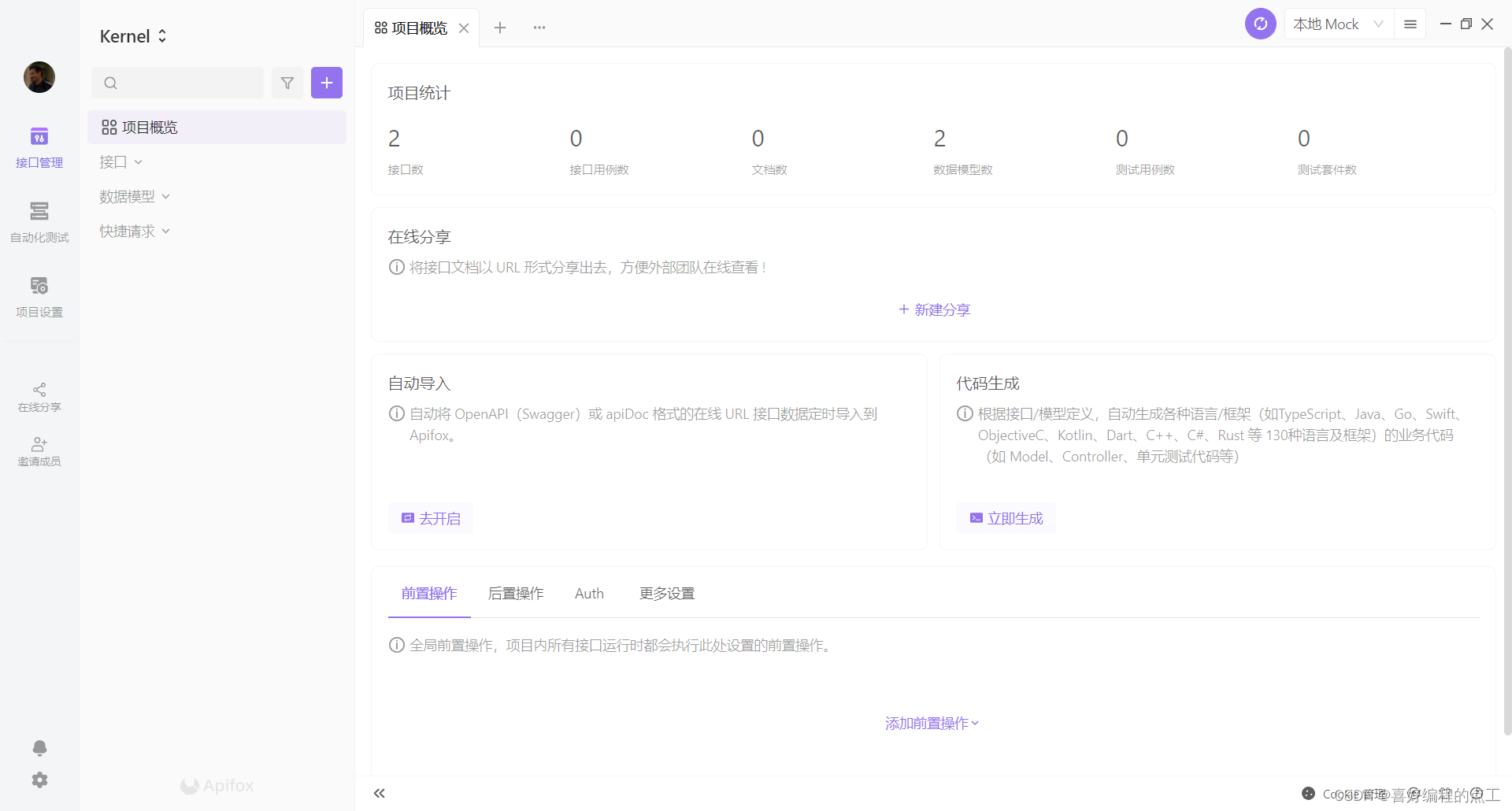Click the 测试套件数 statistic
This screenshot has width=1512, height=811.
[x=1327, y=152]
